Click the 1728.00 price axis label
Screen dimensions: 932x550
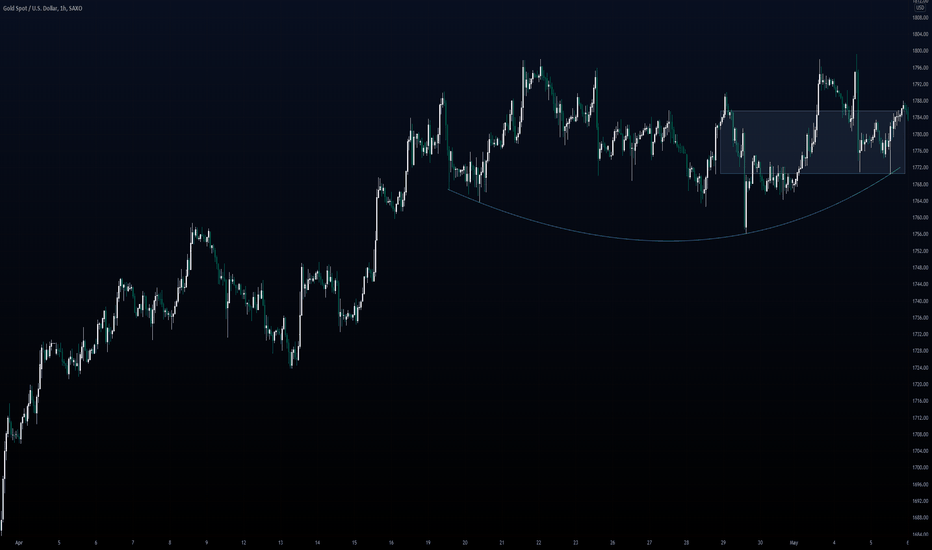click(x=920, y=351)
